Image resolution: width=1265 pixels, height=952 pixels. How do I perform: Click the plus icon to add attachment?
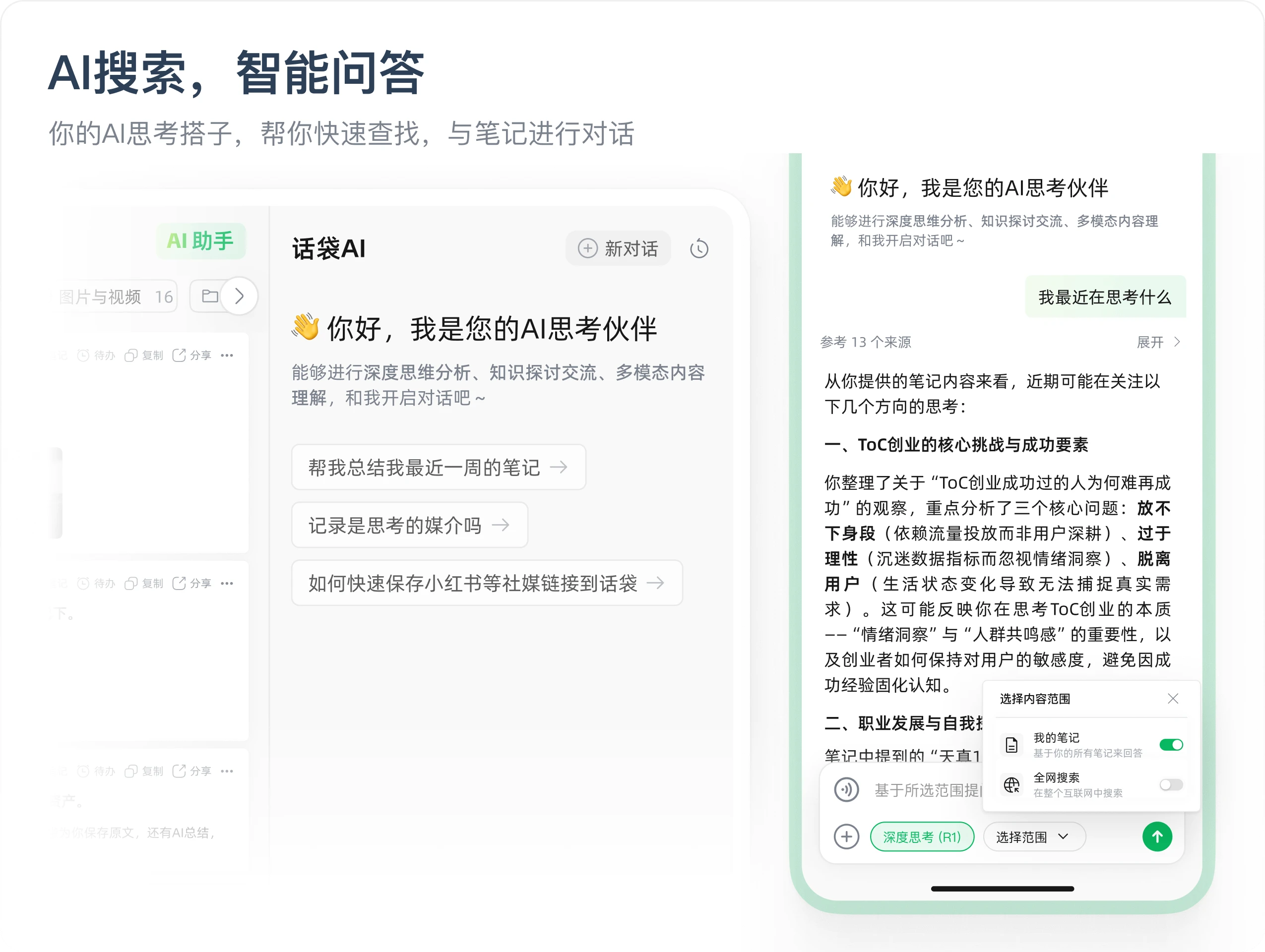[847, 836]
